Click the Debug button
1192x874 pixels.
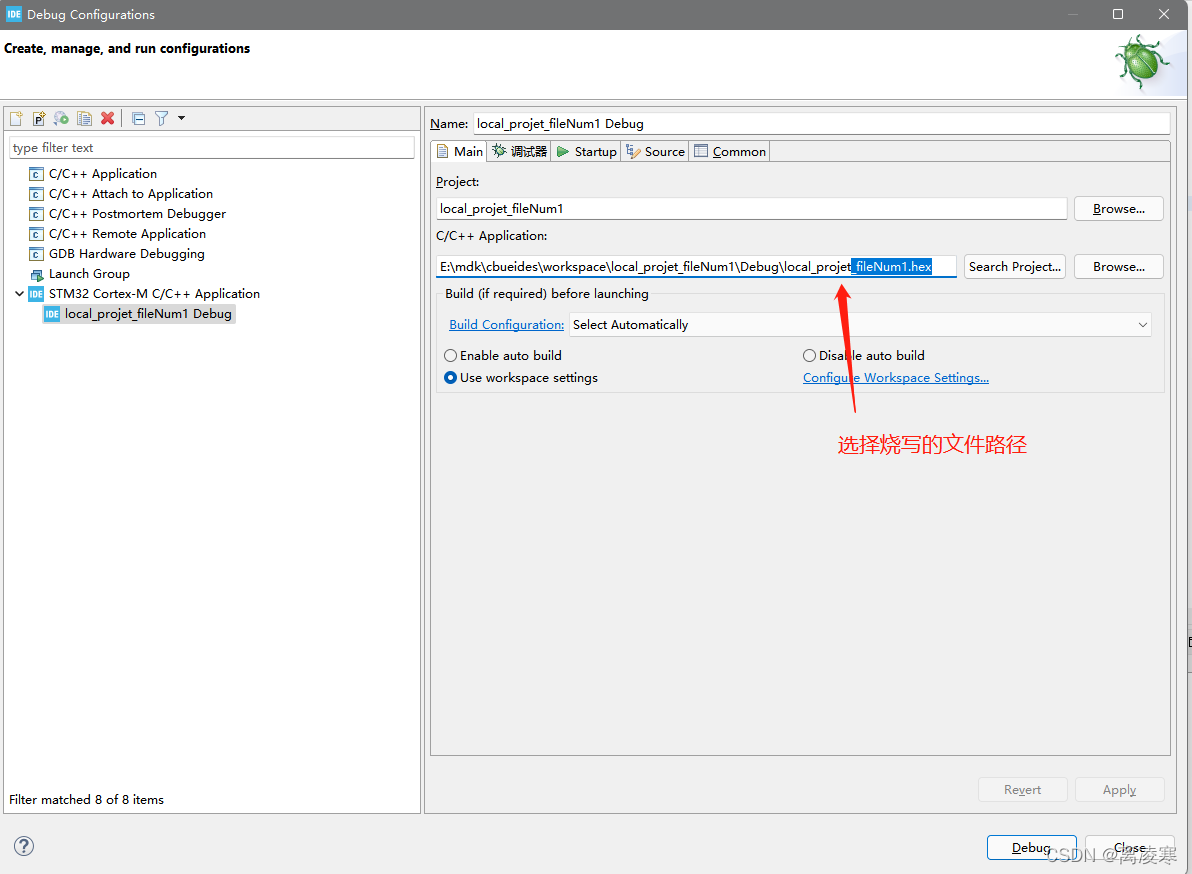tap(1031, 847)
